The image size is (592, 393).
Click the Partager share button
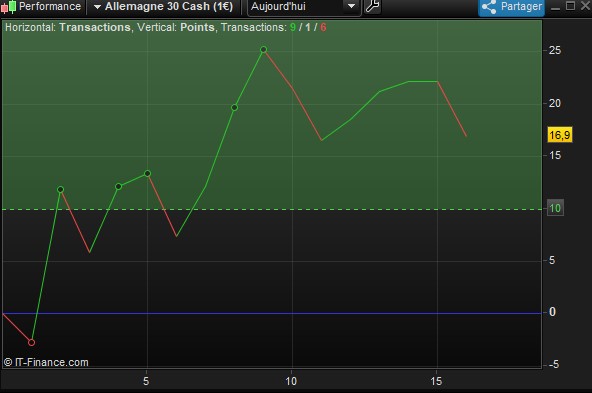click(x=511, y=7)
